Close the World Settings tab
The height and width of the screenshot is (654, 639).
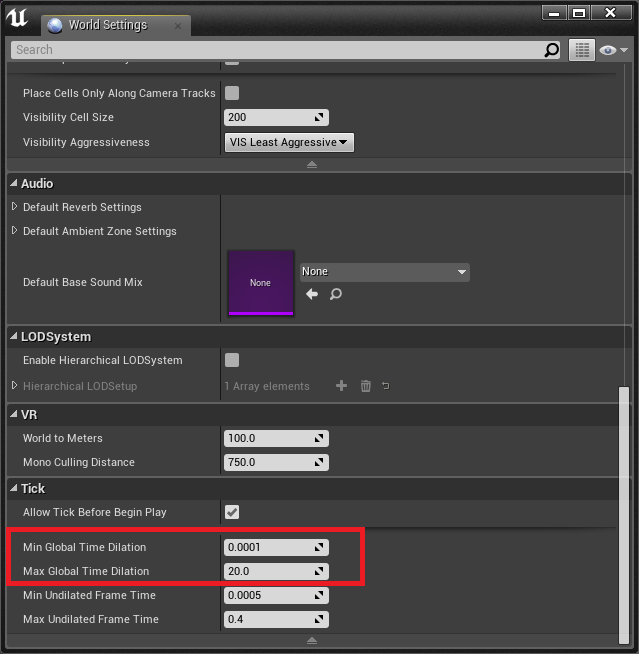178,26
